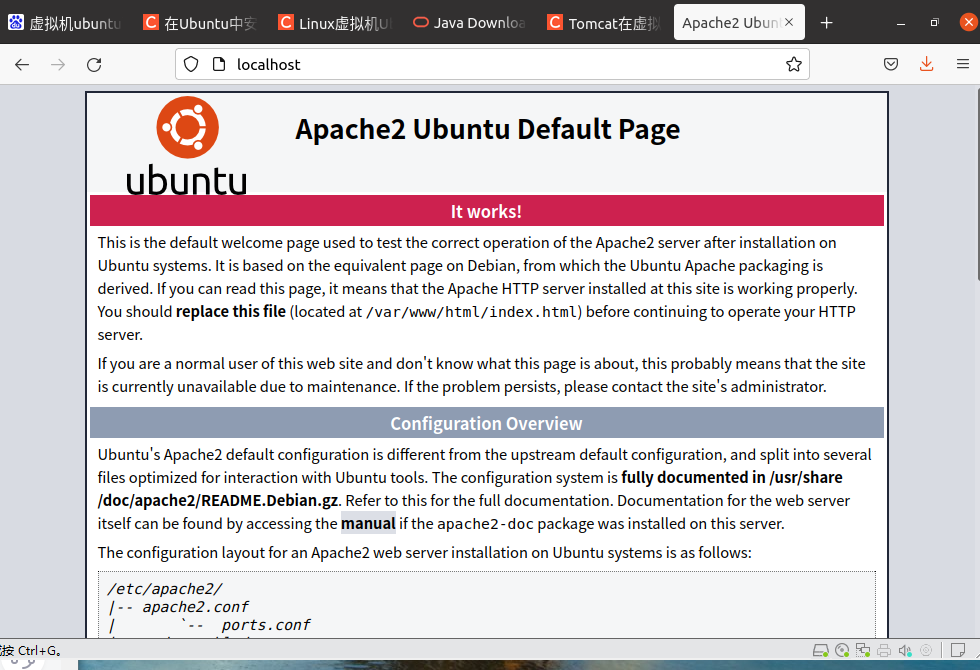This screenshot has width=980, height=670.
Task: Open the shield tracking protection icon
Action: [191, 64]
